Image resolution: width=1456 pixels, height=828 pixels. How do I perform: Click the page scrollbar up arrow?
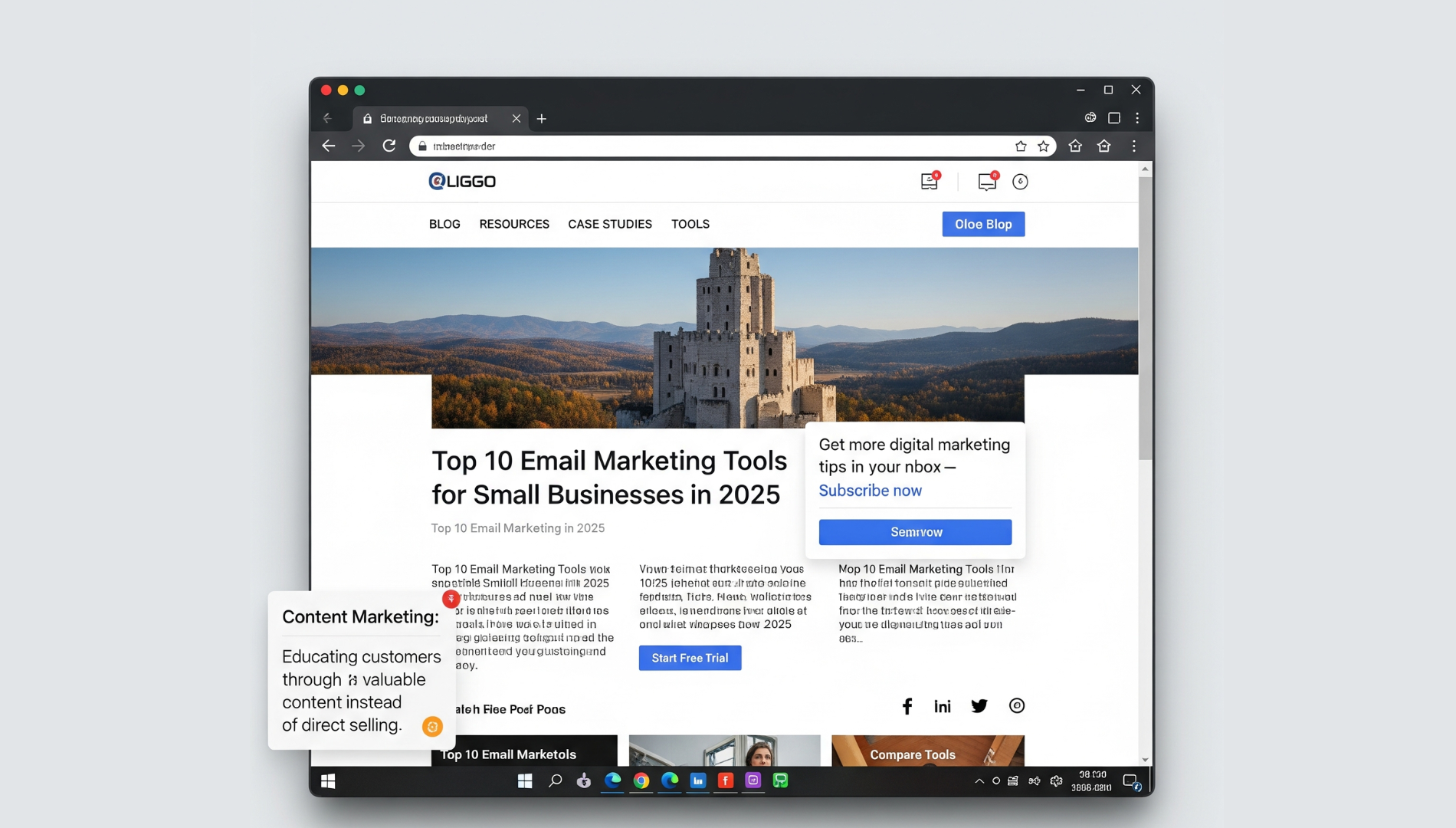click(1145, 169)
